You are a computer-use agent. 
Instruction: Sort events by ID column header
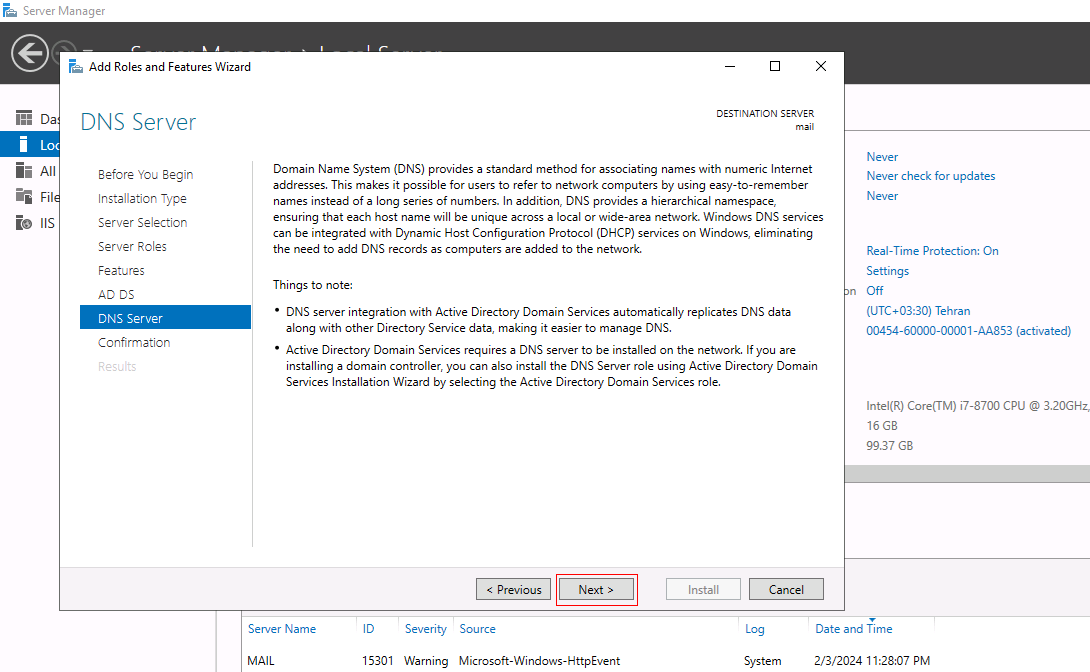(x=368, y=629)
